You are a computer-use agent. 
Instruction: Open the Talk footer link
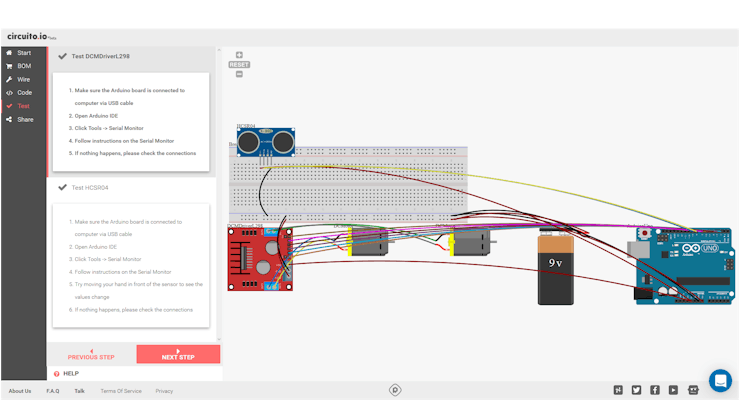coord(79,391)
